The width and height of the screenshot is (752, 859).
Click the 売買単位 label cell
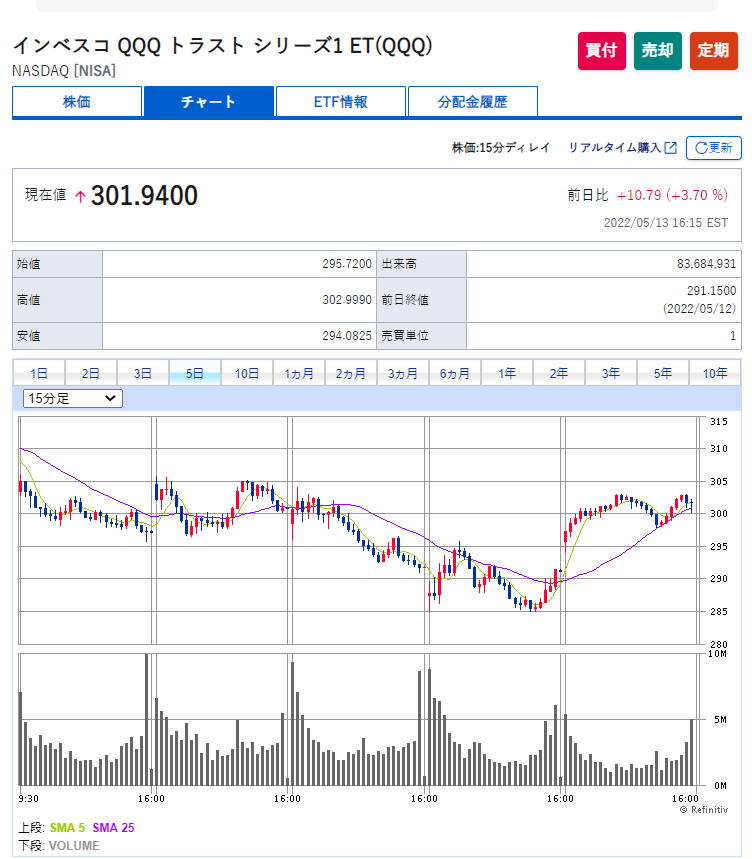point(421,336)
